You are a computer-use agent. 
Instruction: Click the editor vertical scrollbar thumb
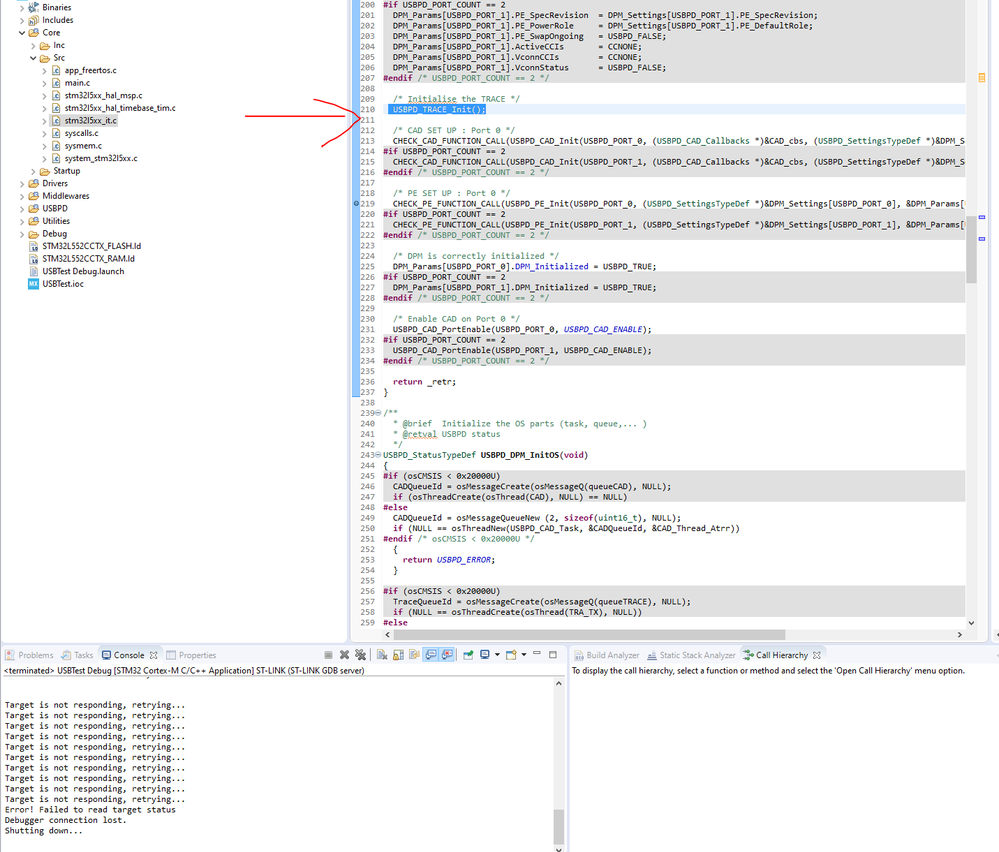[x=971, y=249]
